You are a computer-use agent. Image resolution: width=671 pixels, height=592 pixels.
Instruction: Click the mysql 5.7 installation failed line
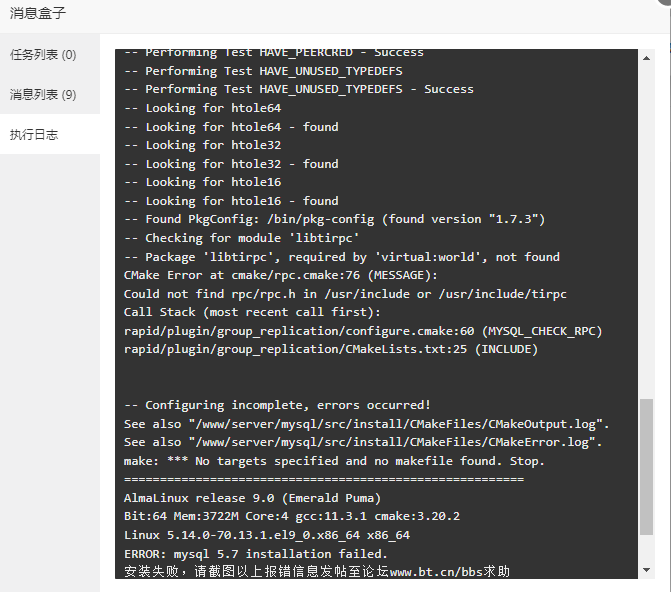tap(255, 554)
